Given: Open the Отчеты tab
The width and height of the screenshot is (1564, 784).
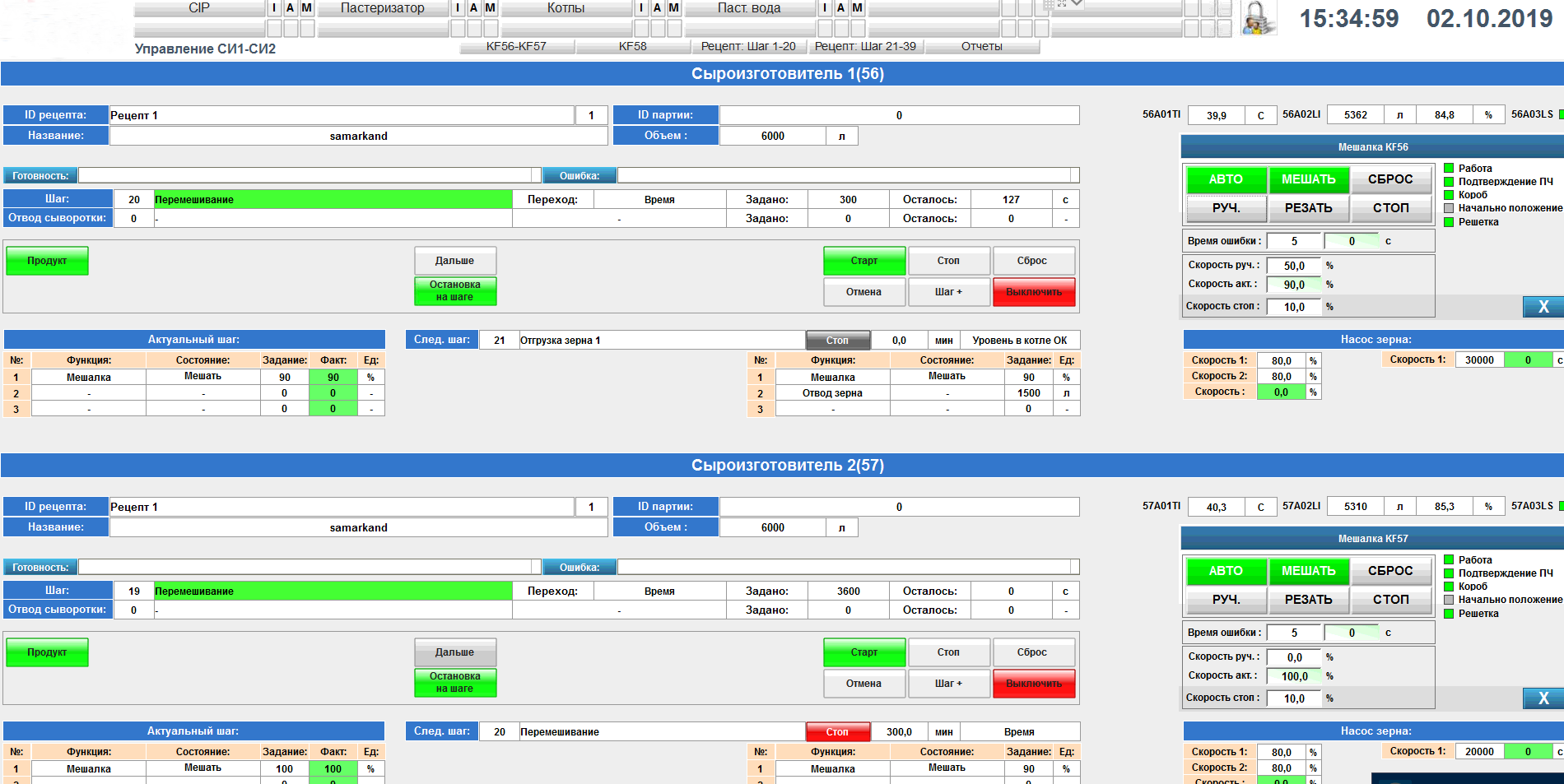Looking at the screenshot, I should (x=981, y=47).
